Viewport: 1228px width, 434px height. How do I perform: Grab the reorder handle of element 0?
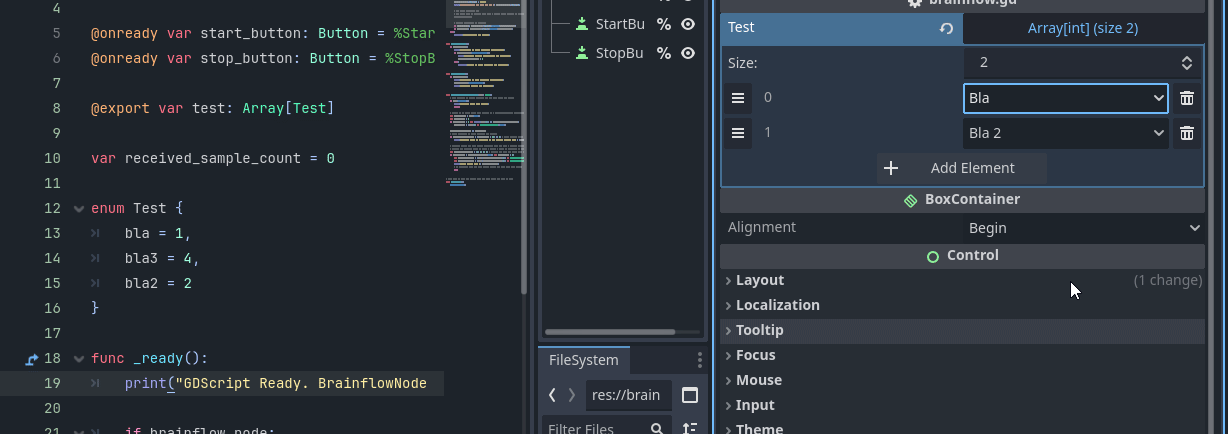[738, 98]
